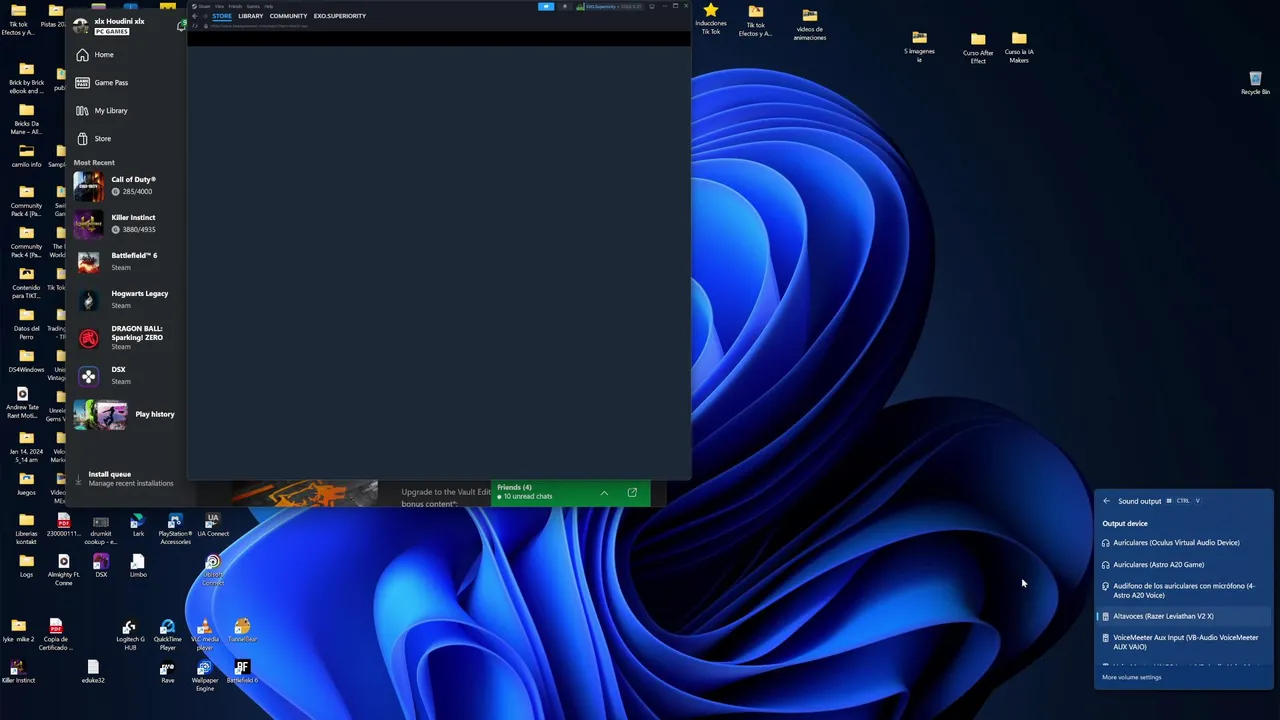Screen dimensions: 1280x720
Task: Pop out Friends chat window icon
Action: click(632, 493)
